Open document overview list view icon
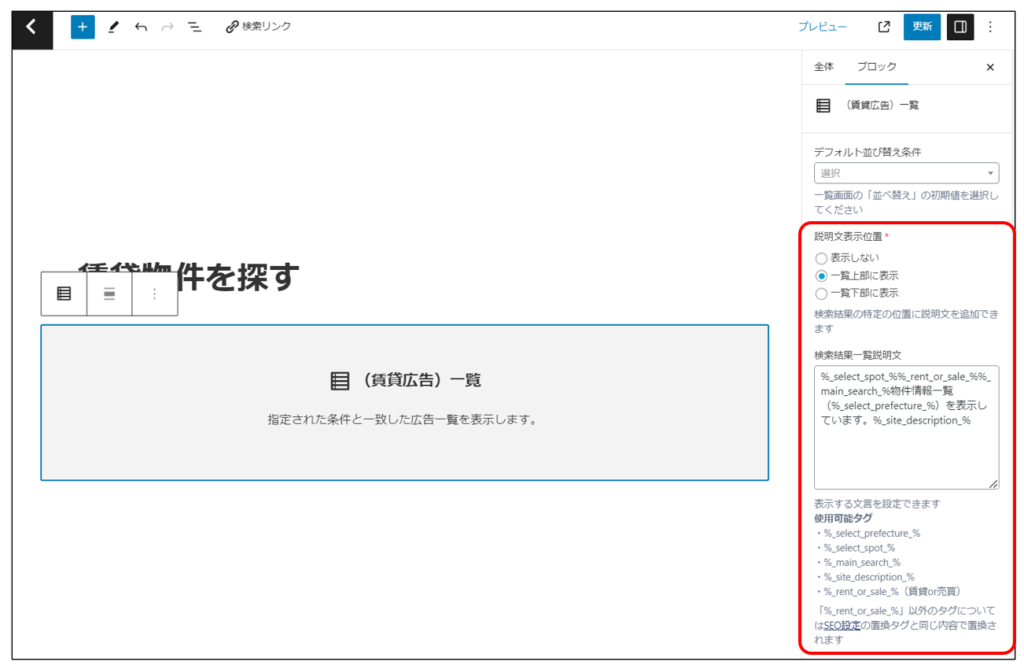Viewport: 1024px width, 669px height. point(194,27)
